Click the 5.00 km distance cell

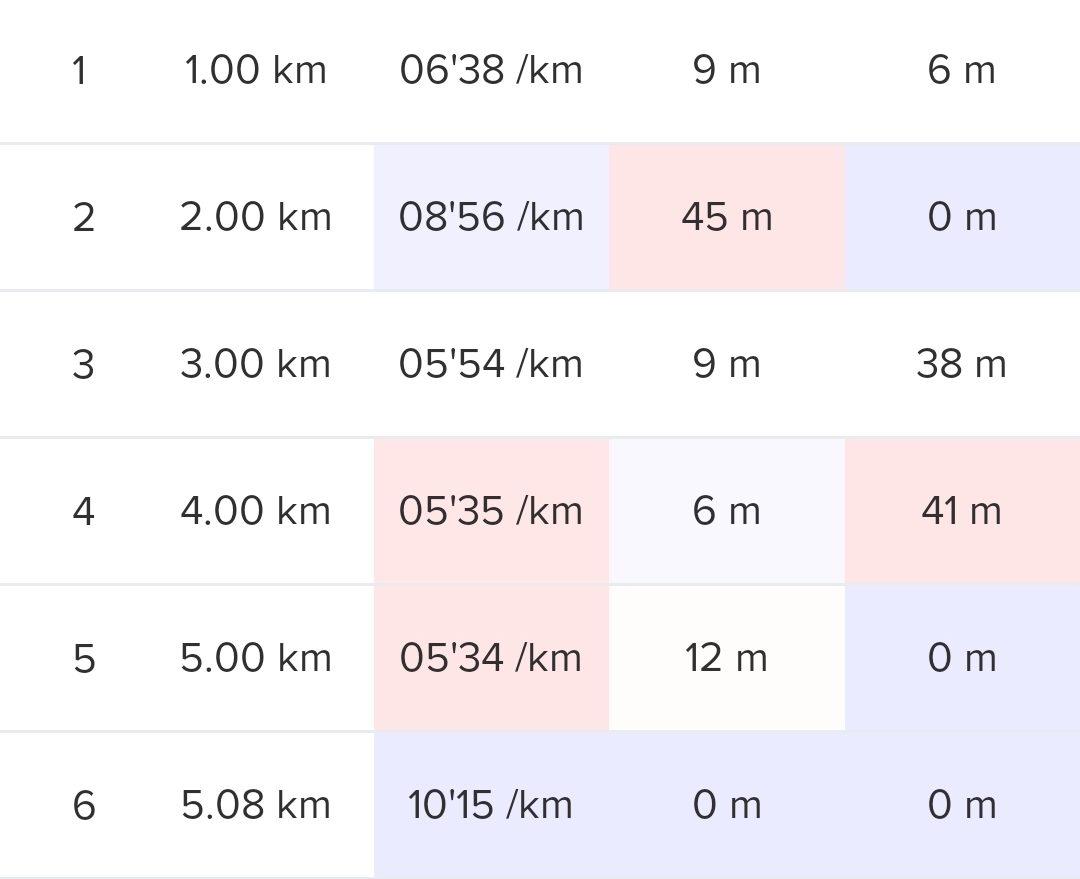tap(255, 659)
